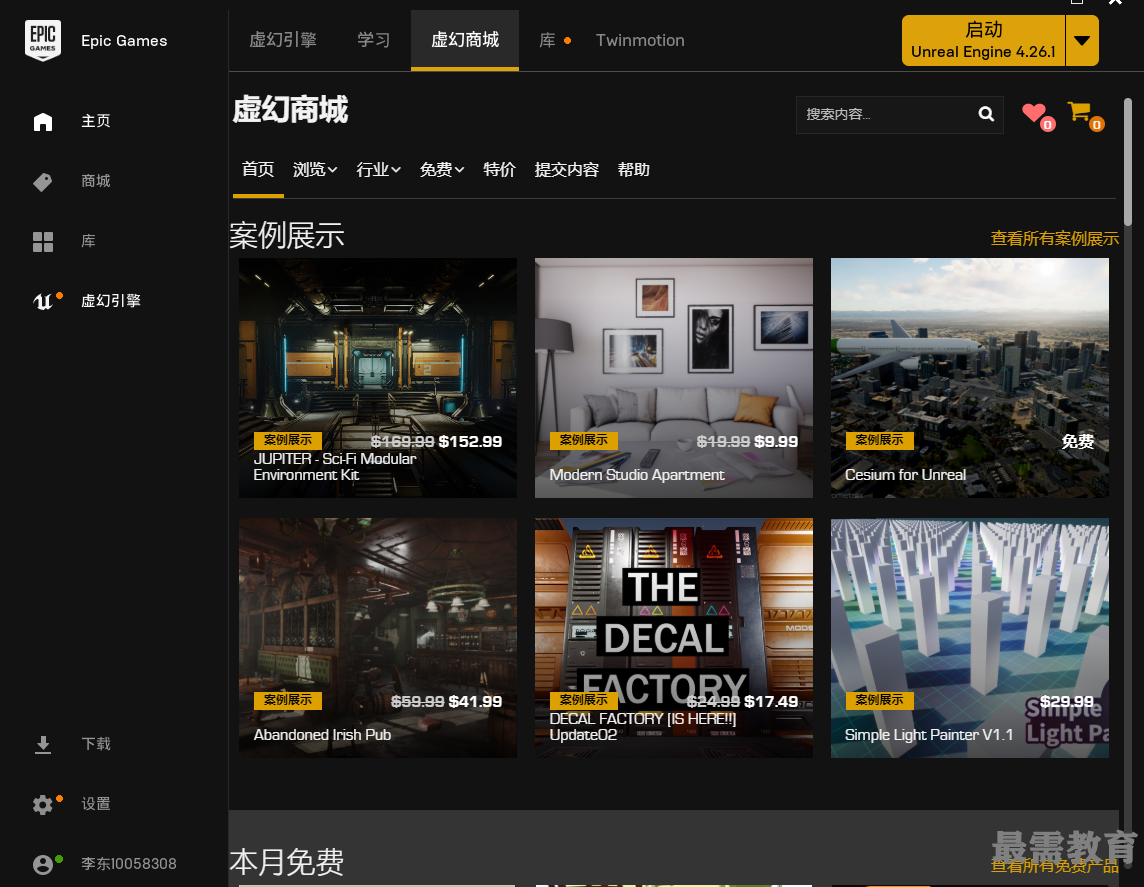Viewport: 1144px width, 887px height.
Task: Click the $41.99 price on Abandoned Irish Pub
Action: [x=475, y=702]
